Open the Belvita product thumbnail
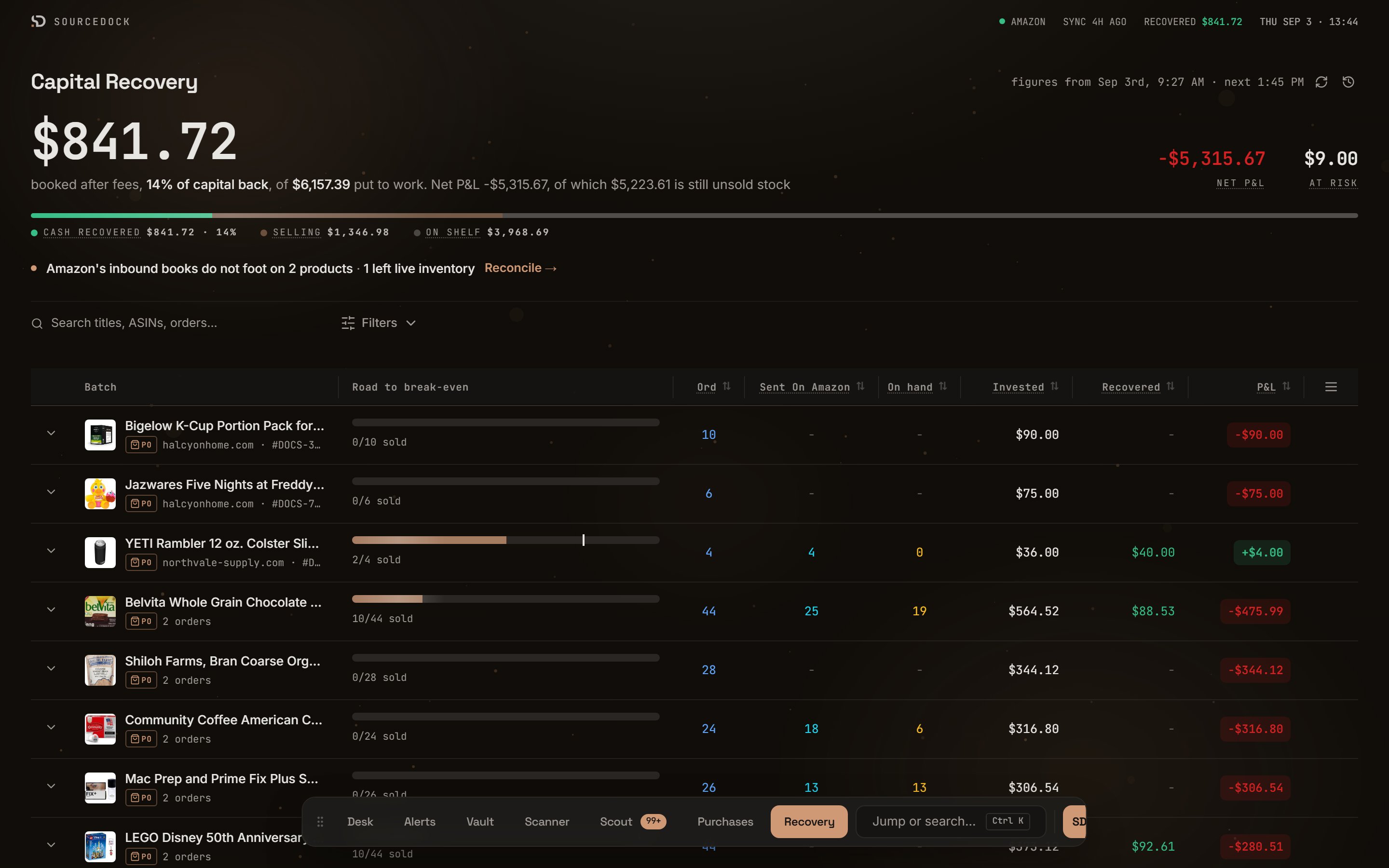The height and width of the screenshot is (868, 1389). pos(100,611)
